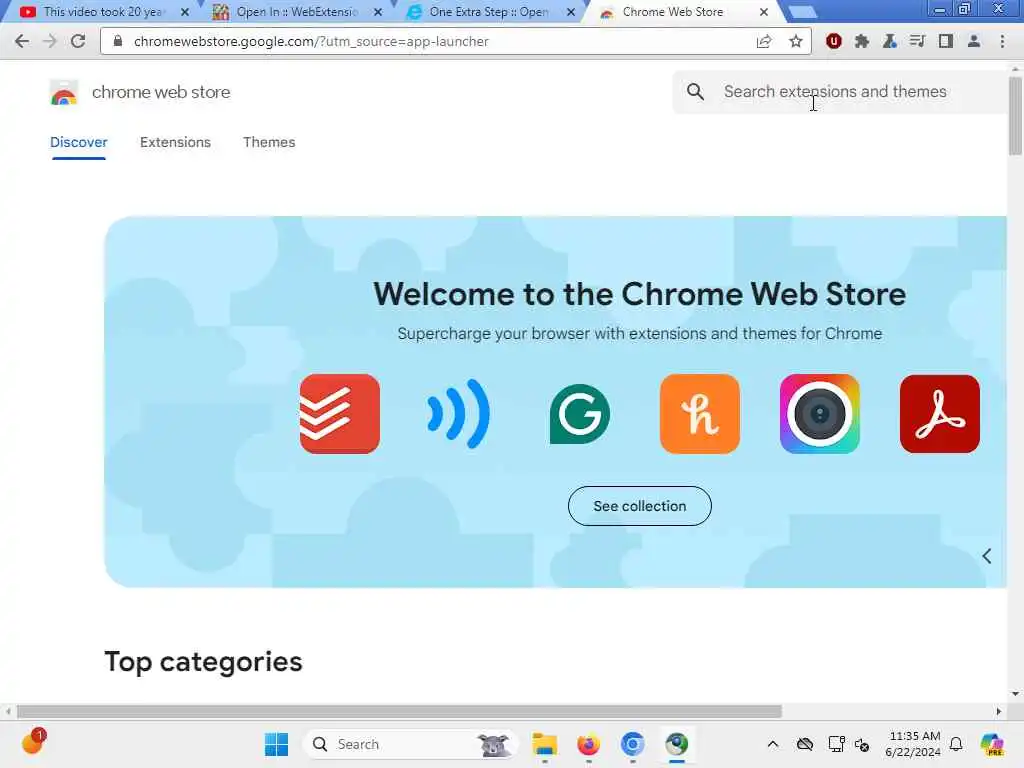Open the Grammarly extension icon

click(x=579, y=413)
